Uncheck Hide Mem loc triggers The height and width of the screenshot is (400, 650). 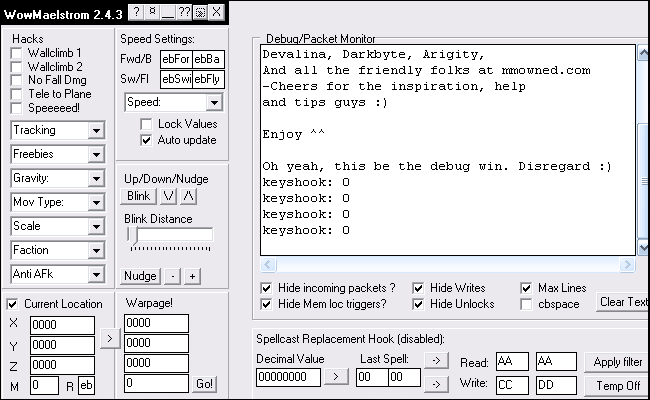[266, 304]
